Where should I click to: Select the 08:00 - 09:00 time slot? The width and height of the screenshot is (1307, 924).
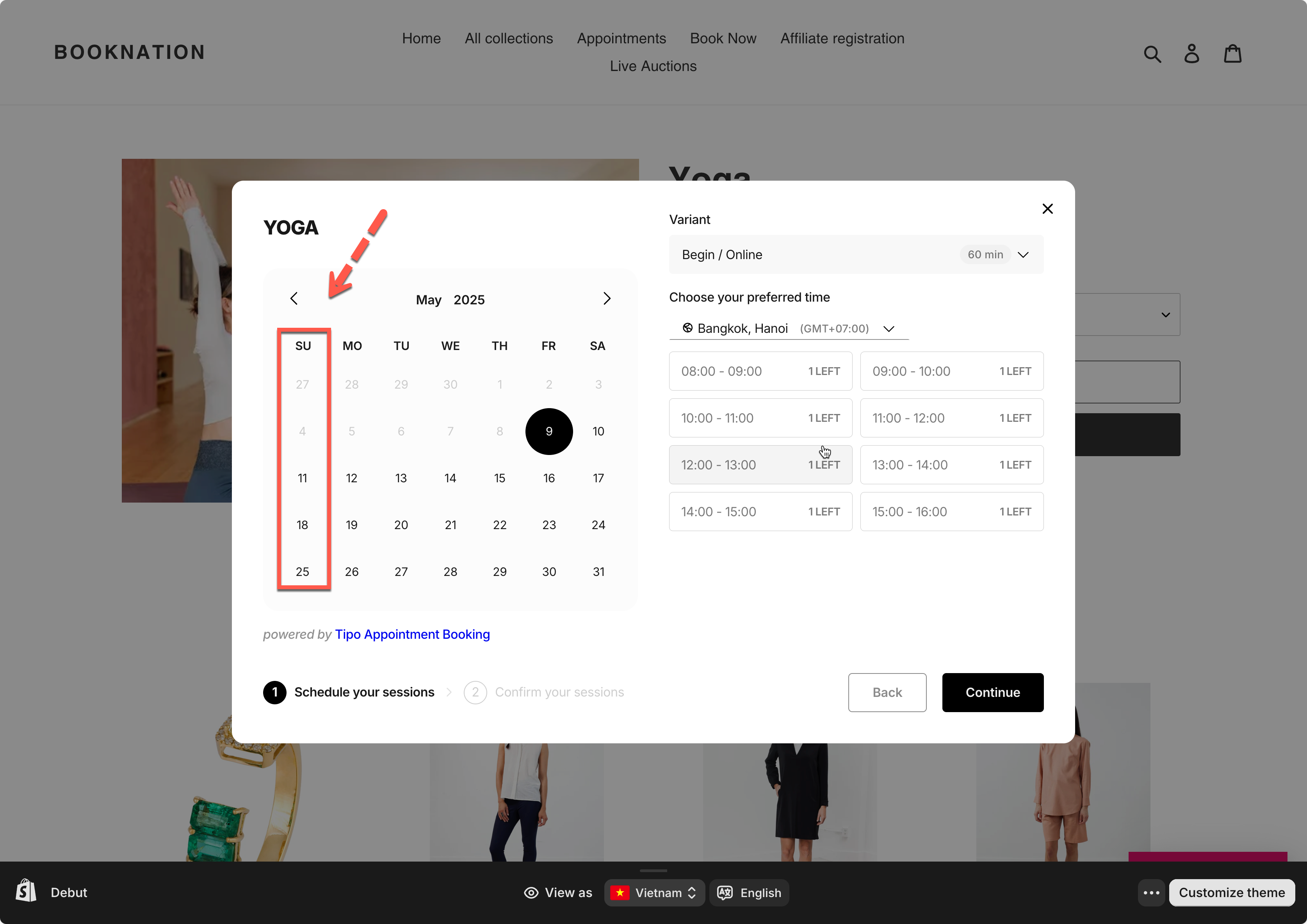point(760,371)
